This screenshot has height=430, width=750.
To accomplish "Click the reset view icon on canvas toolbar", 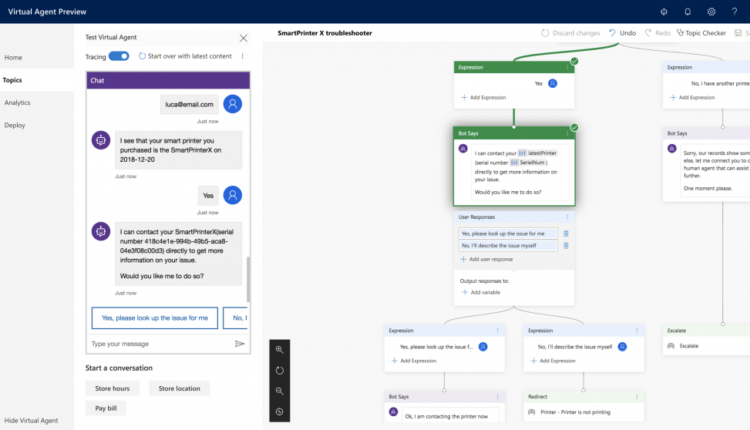I will (x=279, y=370).
